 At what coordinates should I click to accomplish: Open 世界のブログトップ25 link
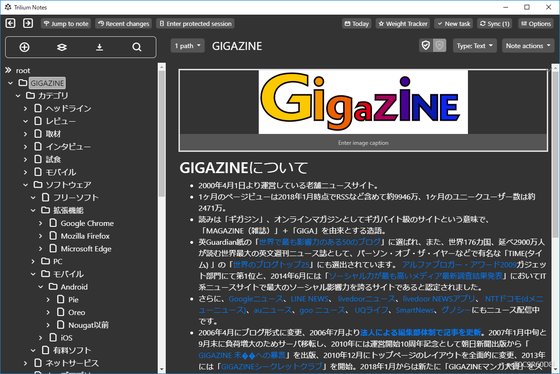click(x=271, y=265)
